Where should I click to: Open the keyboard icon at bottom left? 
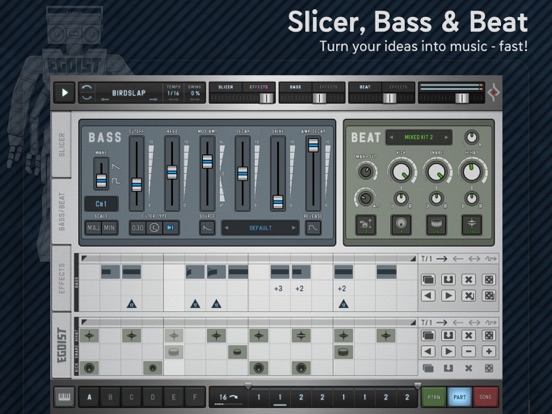pos(64,397)
